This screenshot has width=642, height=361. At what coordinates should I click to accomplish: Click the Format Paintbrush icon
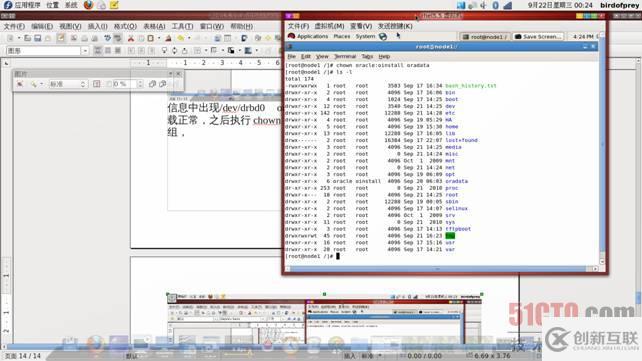tap(168, 38)
